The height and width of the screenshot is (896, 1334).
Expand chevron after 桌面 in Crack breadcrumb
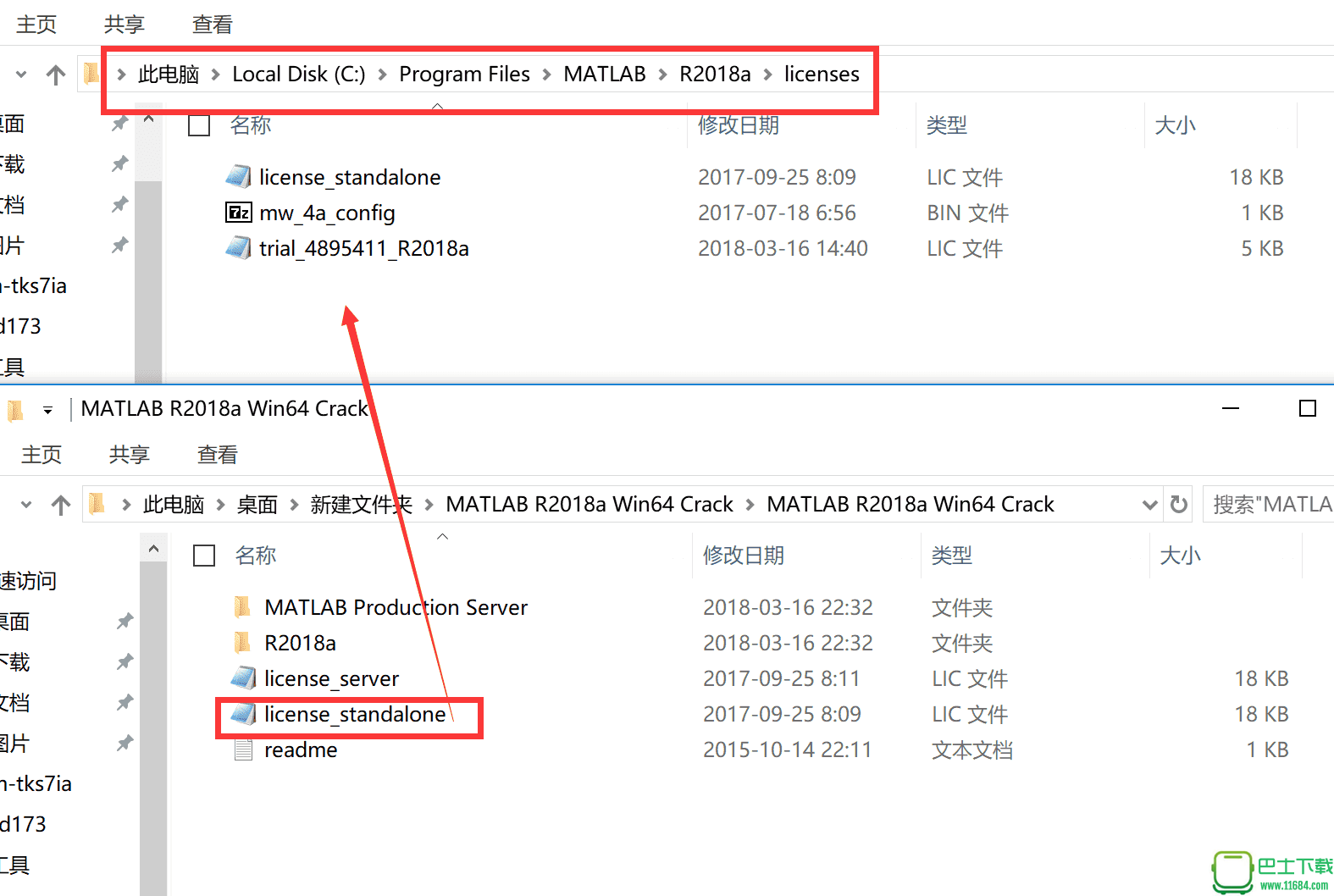pyautogui.click(x=294, y=505)
